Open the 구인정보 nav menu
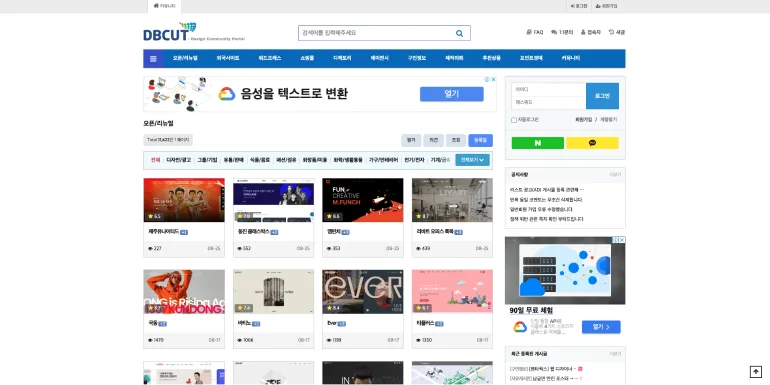 pos(417,58)
